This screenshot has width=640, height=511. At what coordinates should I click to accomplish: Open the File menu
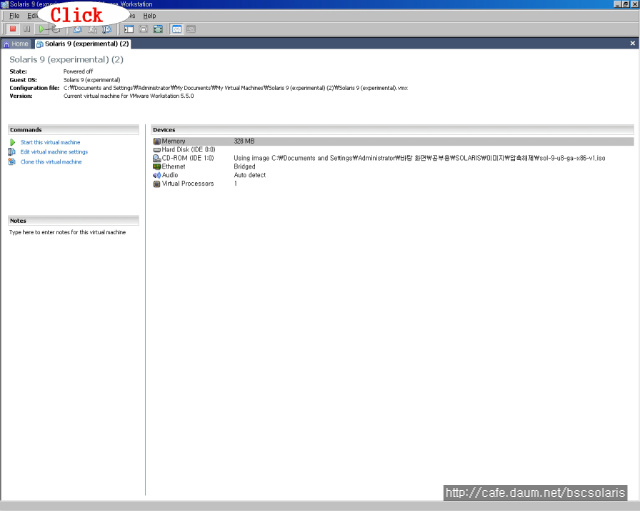(x=14, y=16)
